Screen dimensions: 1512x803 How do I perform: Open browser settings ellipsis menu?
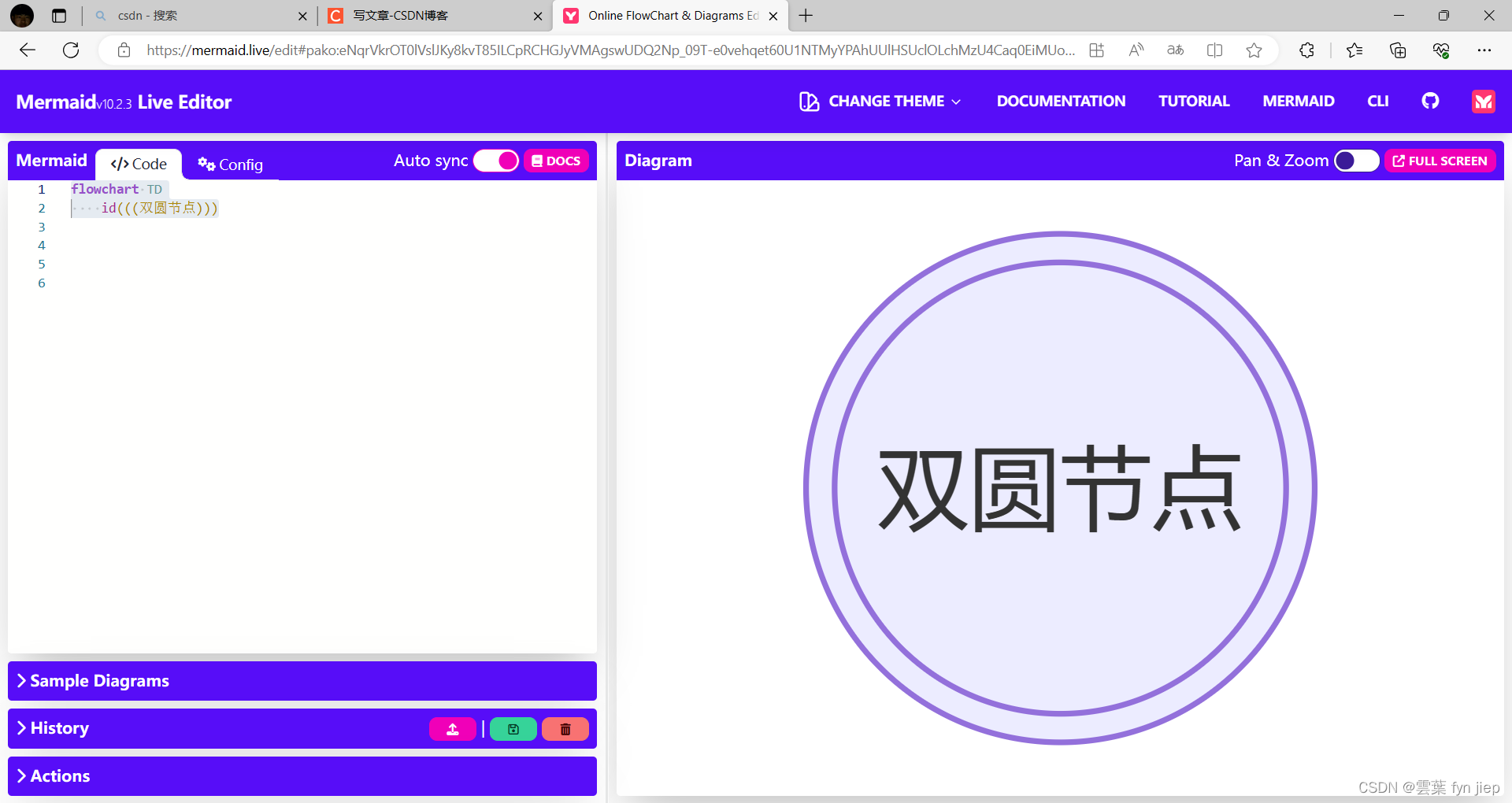1484,50
